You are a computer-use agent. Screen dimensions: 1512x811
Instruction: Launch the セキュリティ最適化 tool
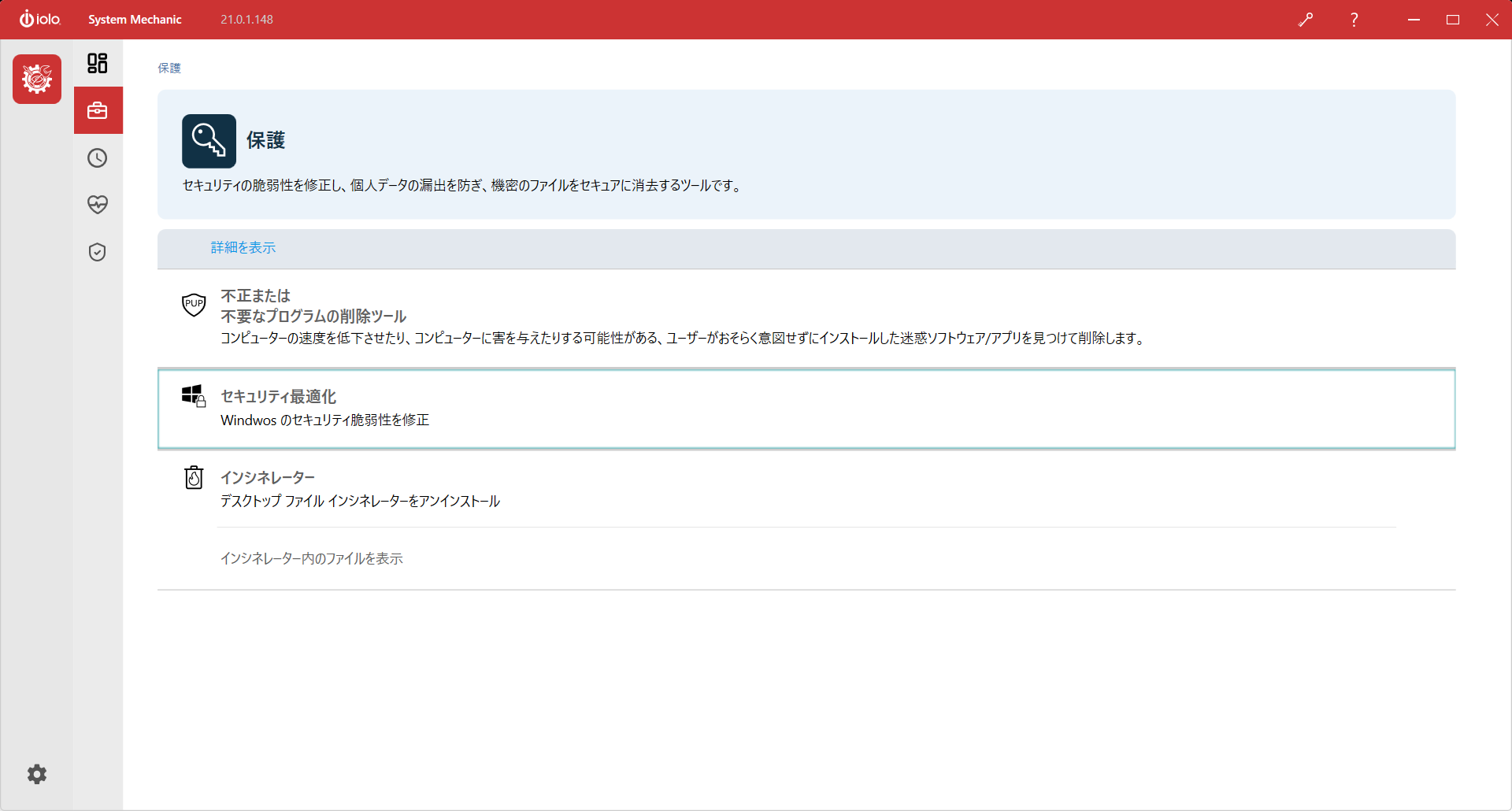point(279,397)
